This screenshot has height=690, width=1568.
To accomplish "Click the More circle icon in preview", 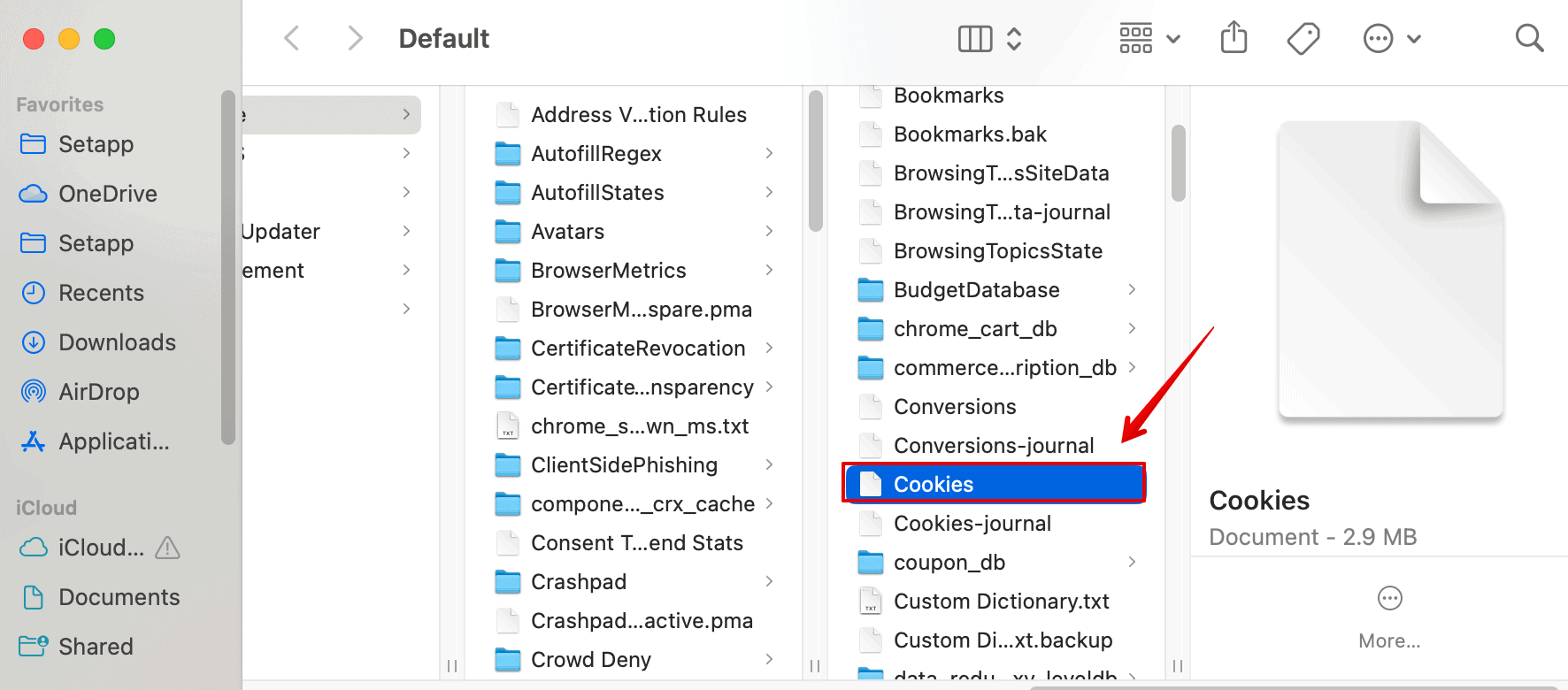I will 1389,599.
